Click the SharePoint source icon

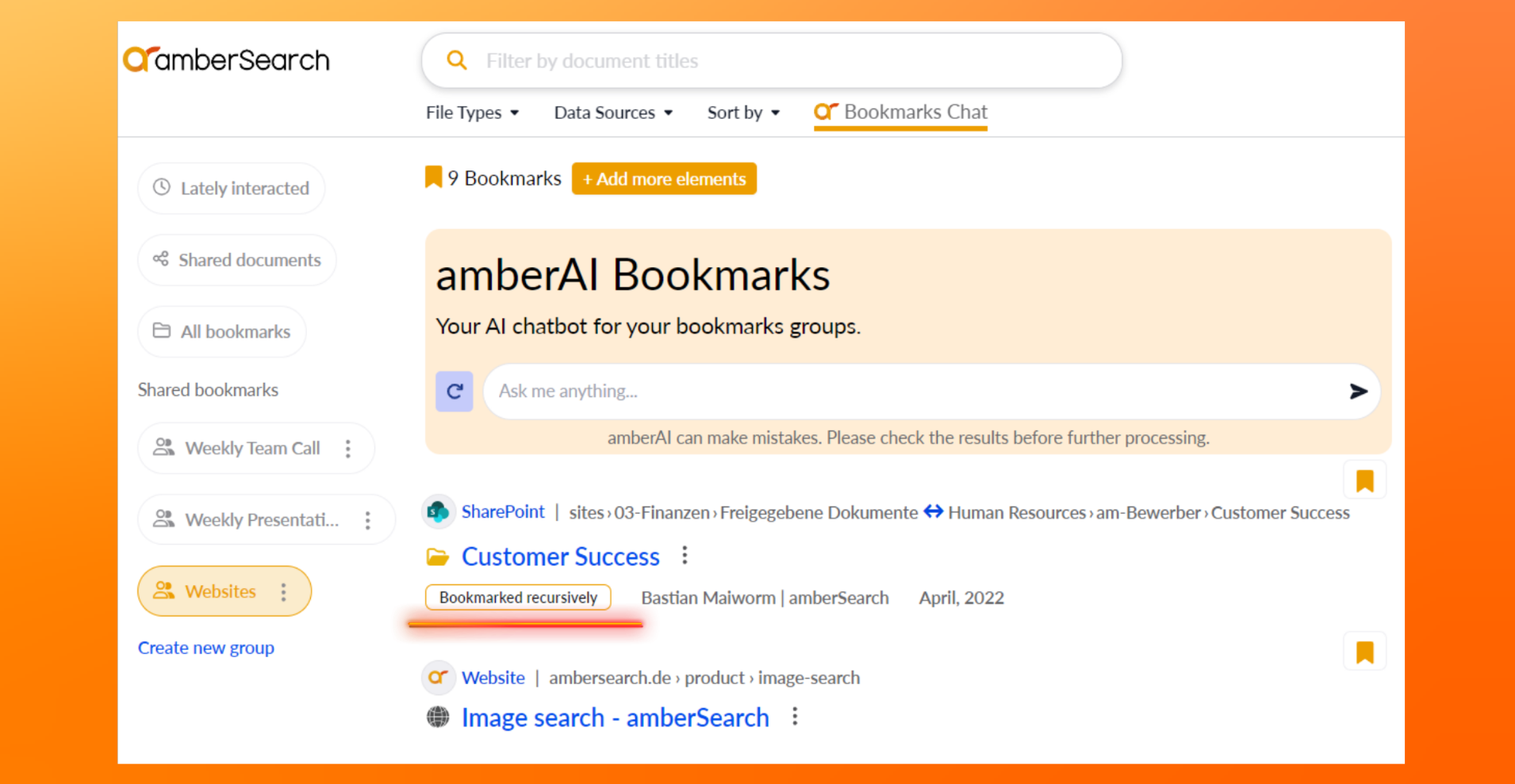(x=438, y=512)
